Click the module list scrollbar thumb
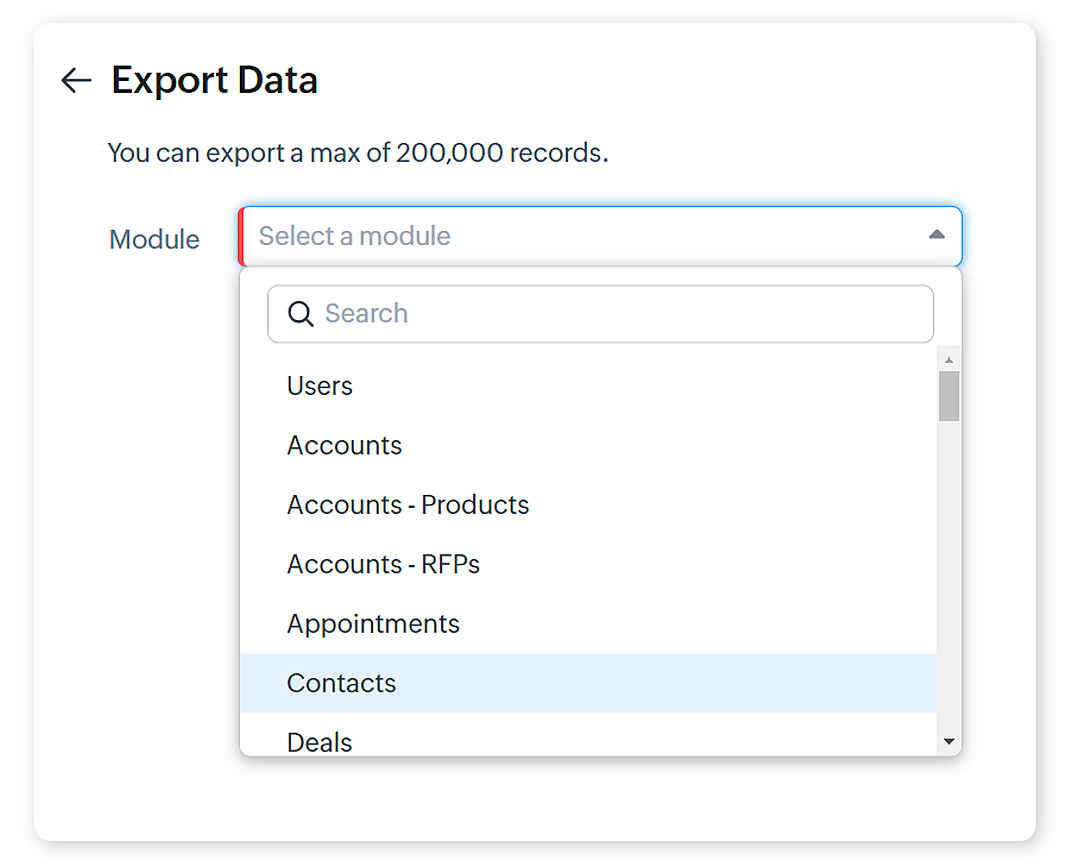1071x865 pixels. click(949, 396)
